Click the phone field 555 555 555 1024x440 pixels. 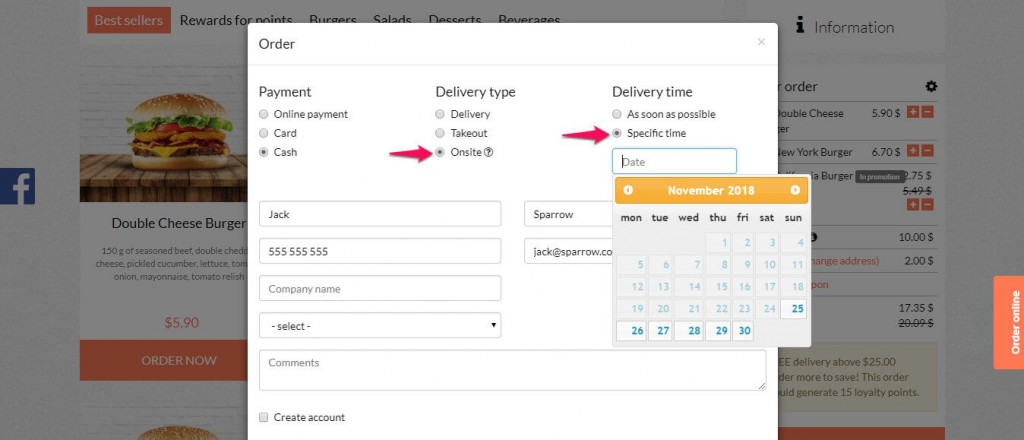click(x=380, y=251)
